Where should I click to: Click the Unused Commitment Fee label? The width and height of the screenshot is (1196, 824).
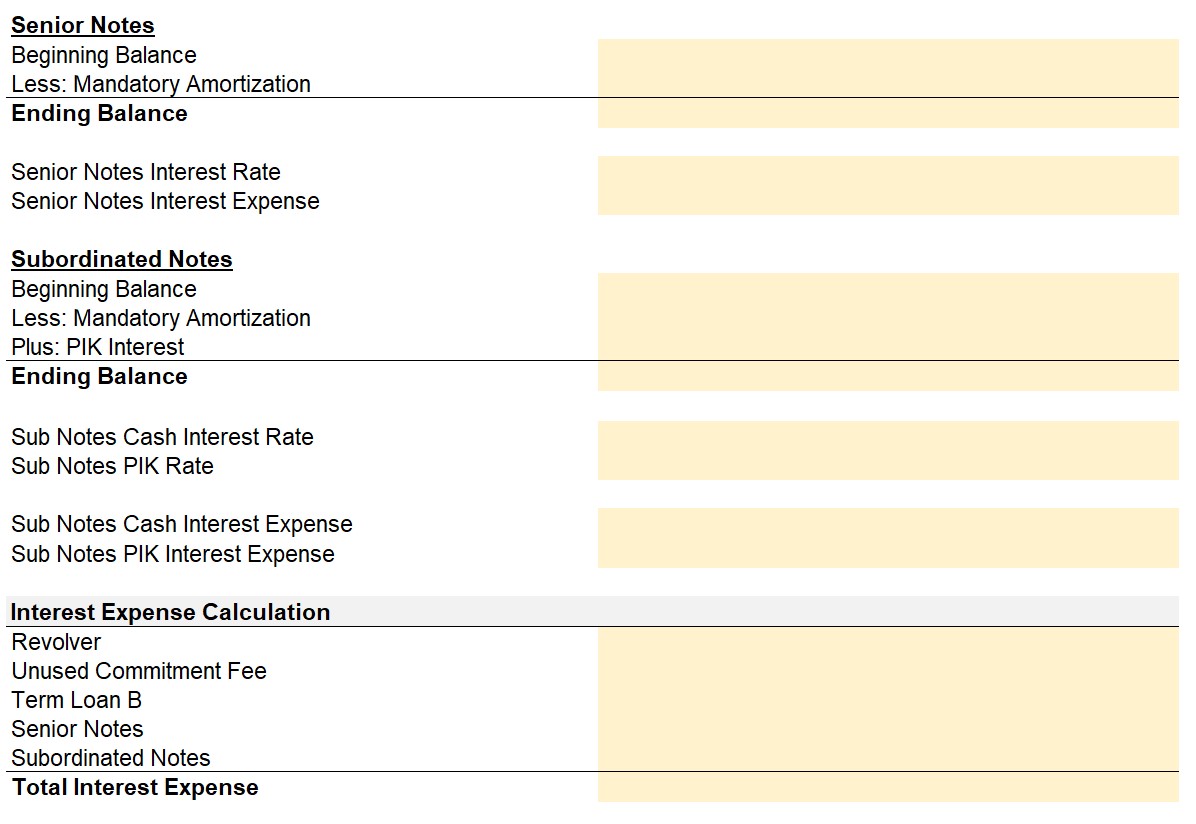point(139,671)
